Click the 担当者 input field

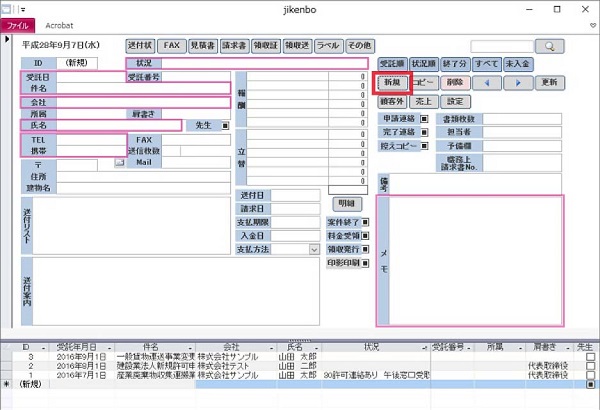pos(522,132)
